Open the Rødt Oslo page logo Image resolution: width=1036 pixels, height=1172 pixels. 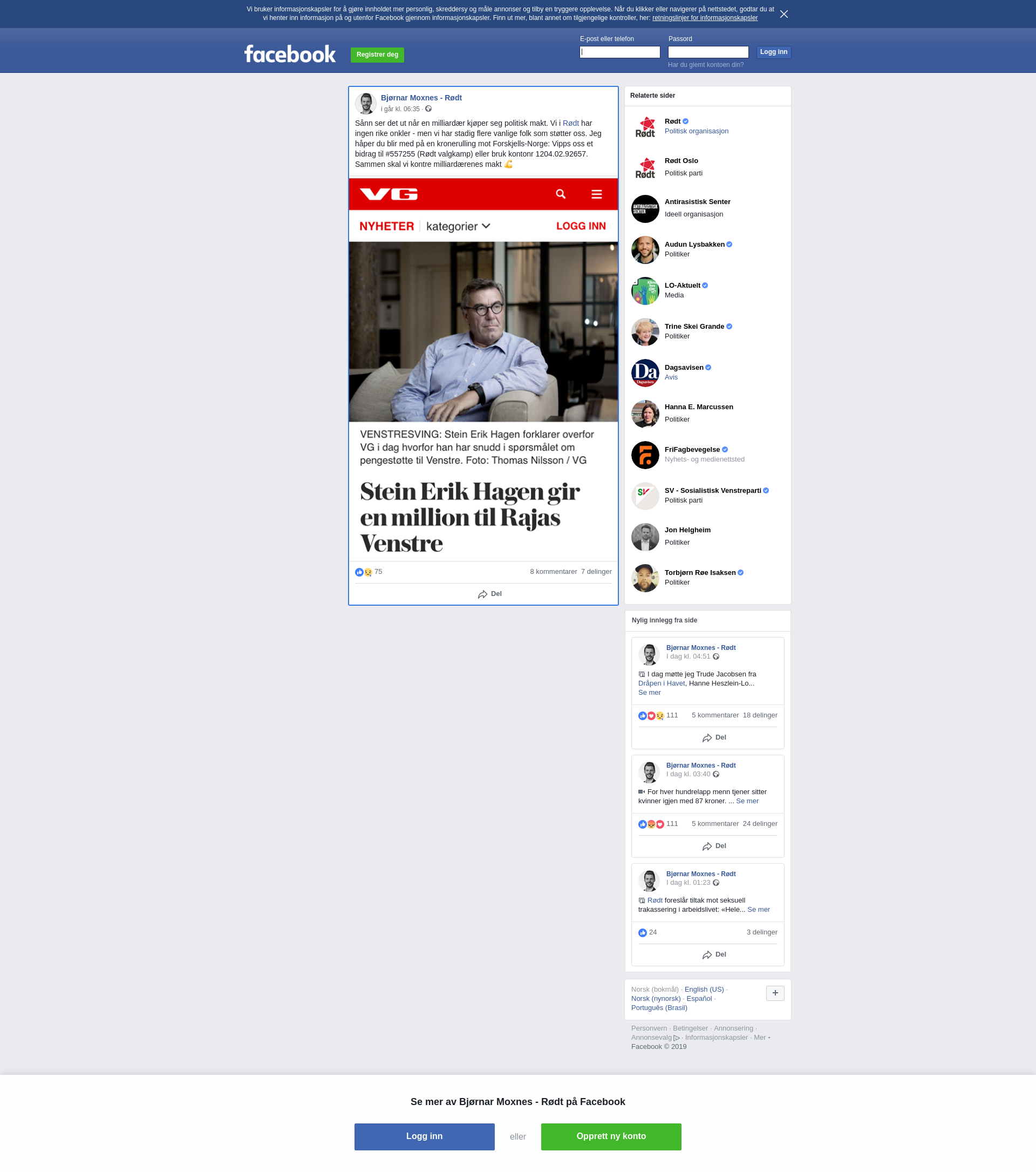[645, 168]
